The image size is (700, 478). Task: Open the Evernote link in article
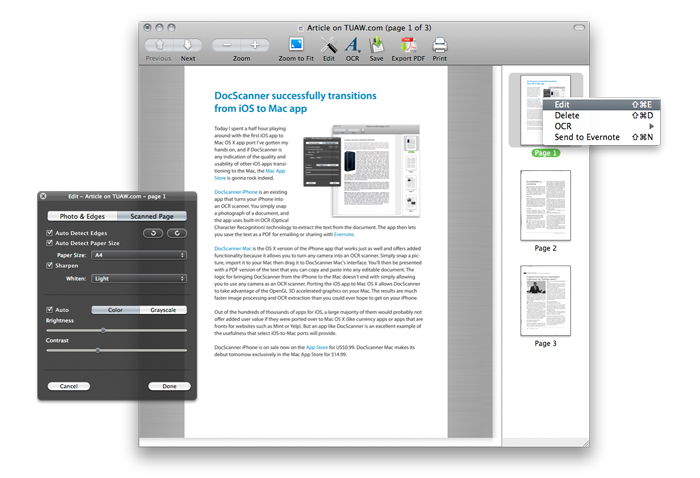[x=344, y=234]
